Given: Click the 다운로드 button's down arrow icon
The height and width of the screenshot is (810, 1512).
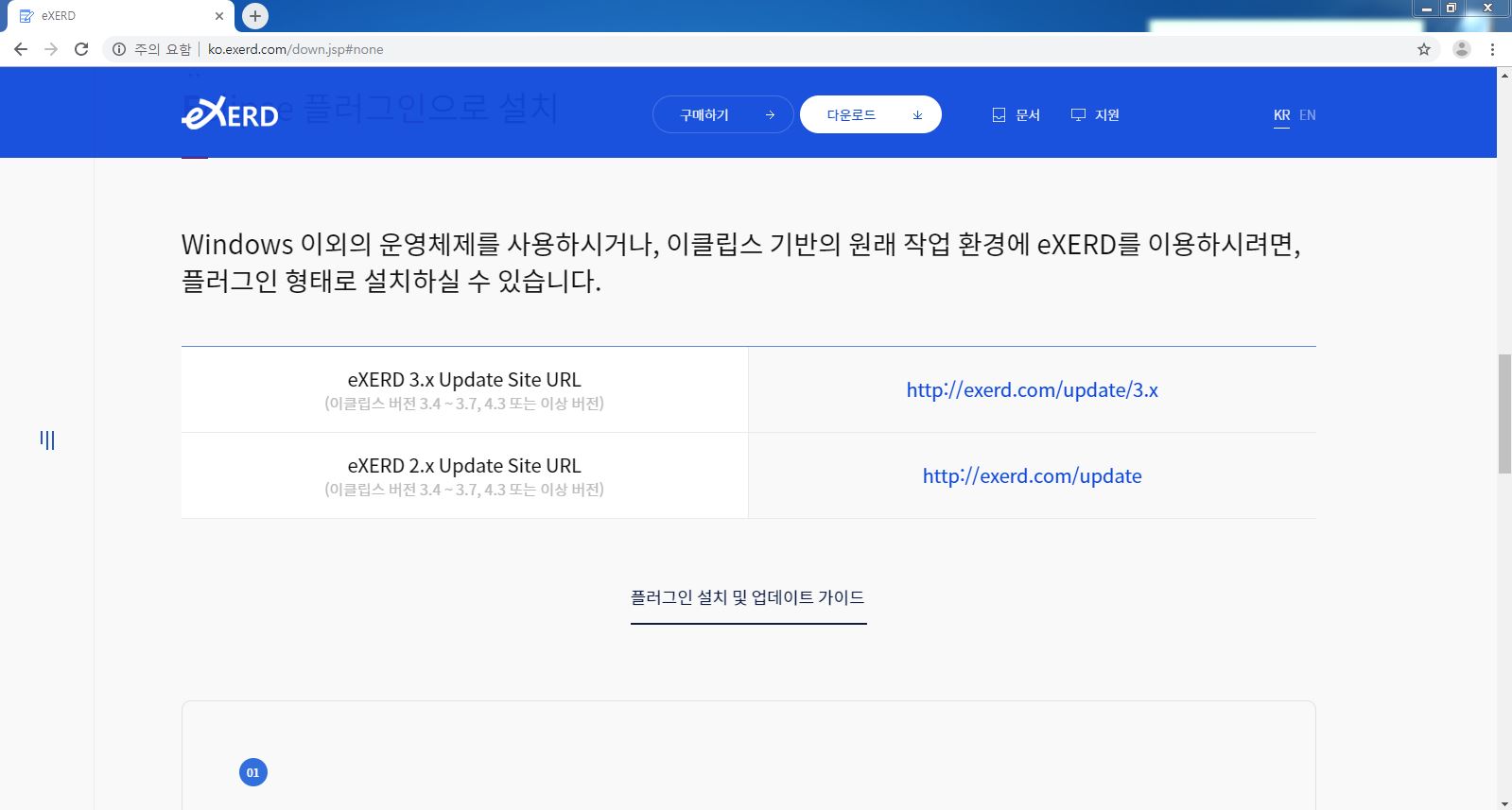Looking at the screenshot, I should point(917,115).
